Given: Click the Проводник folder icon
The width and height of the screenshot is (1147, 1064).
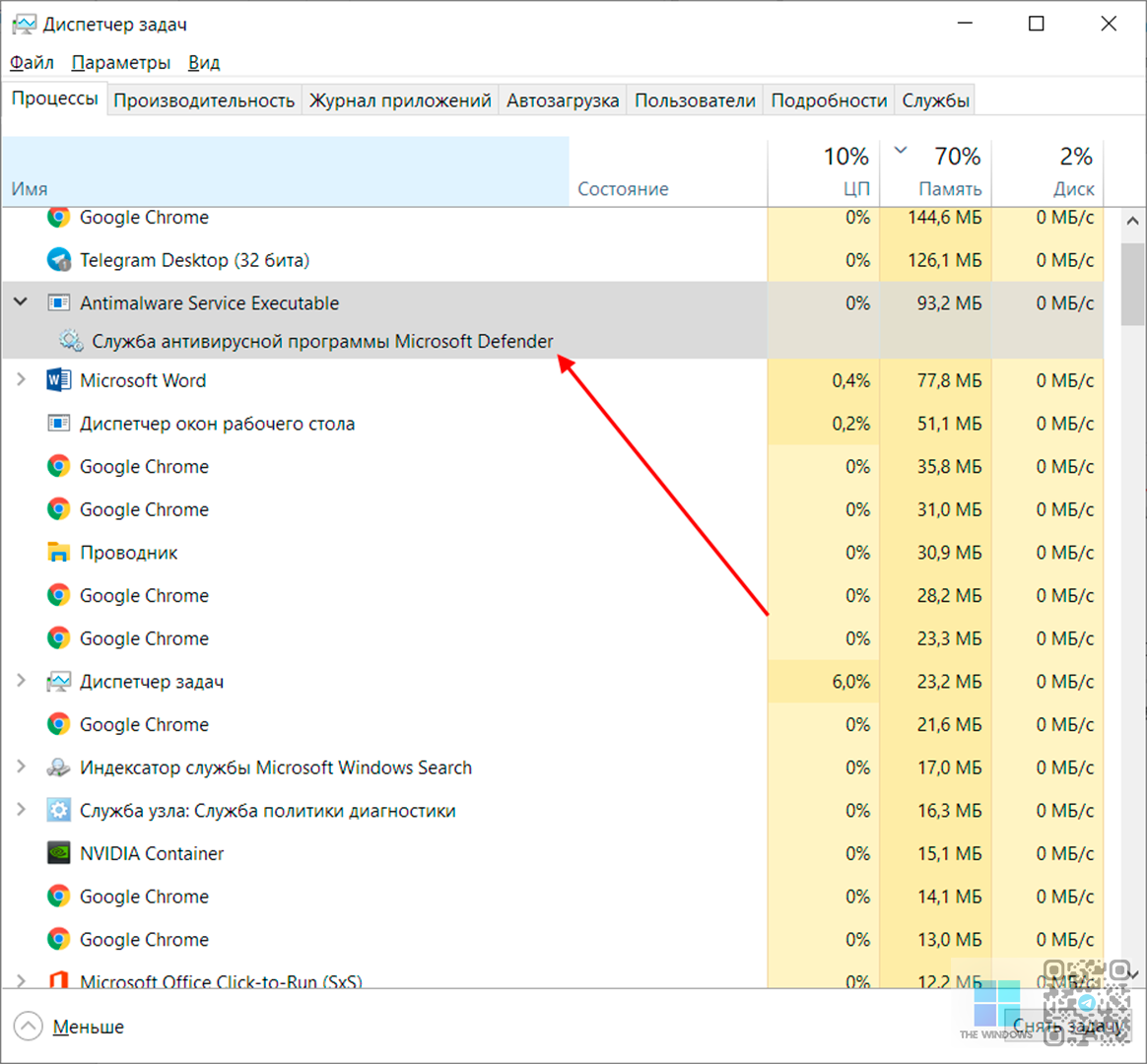Looking at the screenshot, I should point(59,553).
